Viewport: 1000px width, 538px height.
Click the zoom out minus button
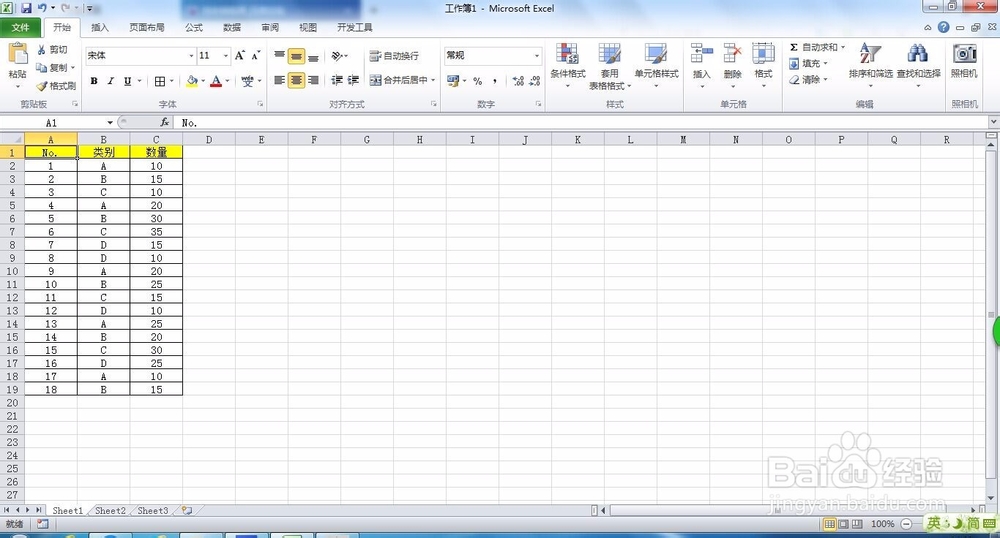click(x=906, y=524)
